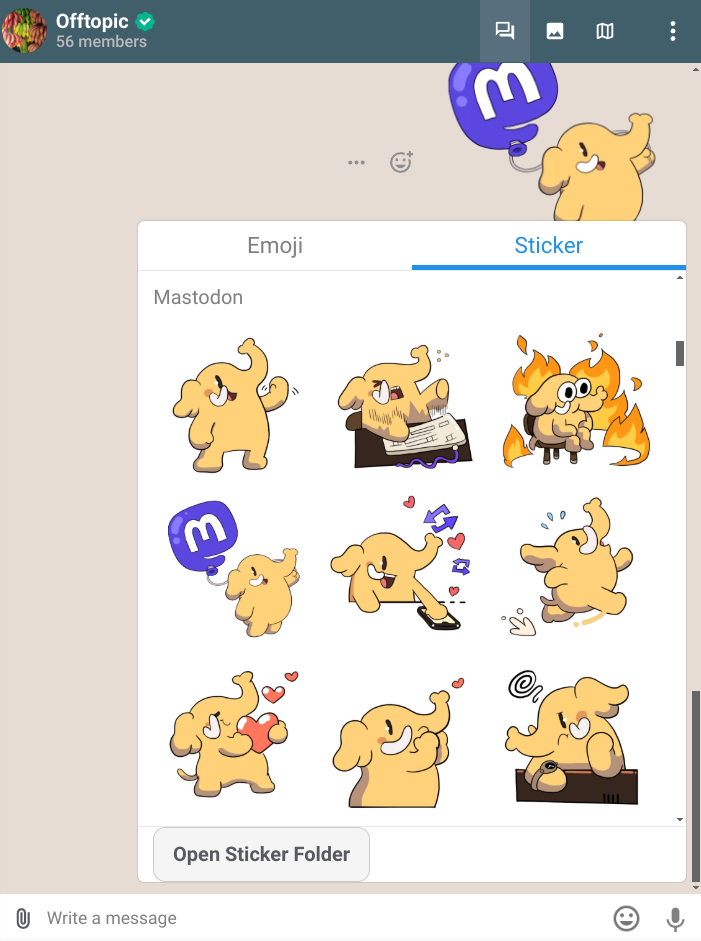Click the sent Mastodon balloon sticker message

point(552,142)
